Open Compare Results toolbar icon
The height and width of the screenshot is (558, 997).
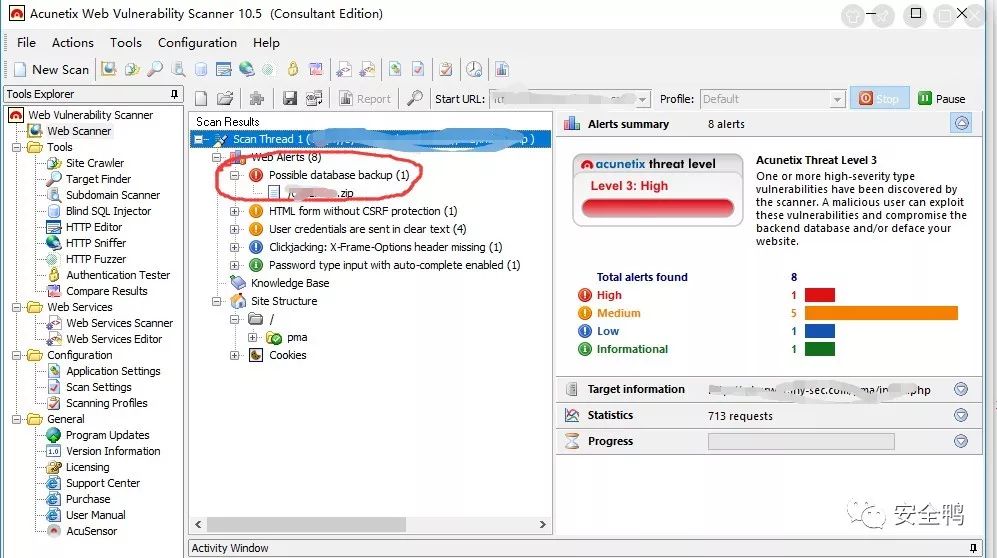click(x=315, y=69)
